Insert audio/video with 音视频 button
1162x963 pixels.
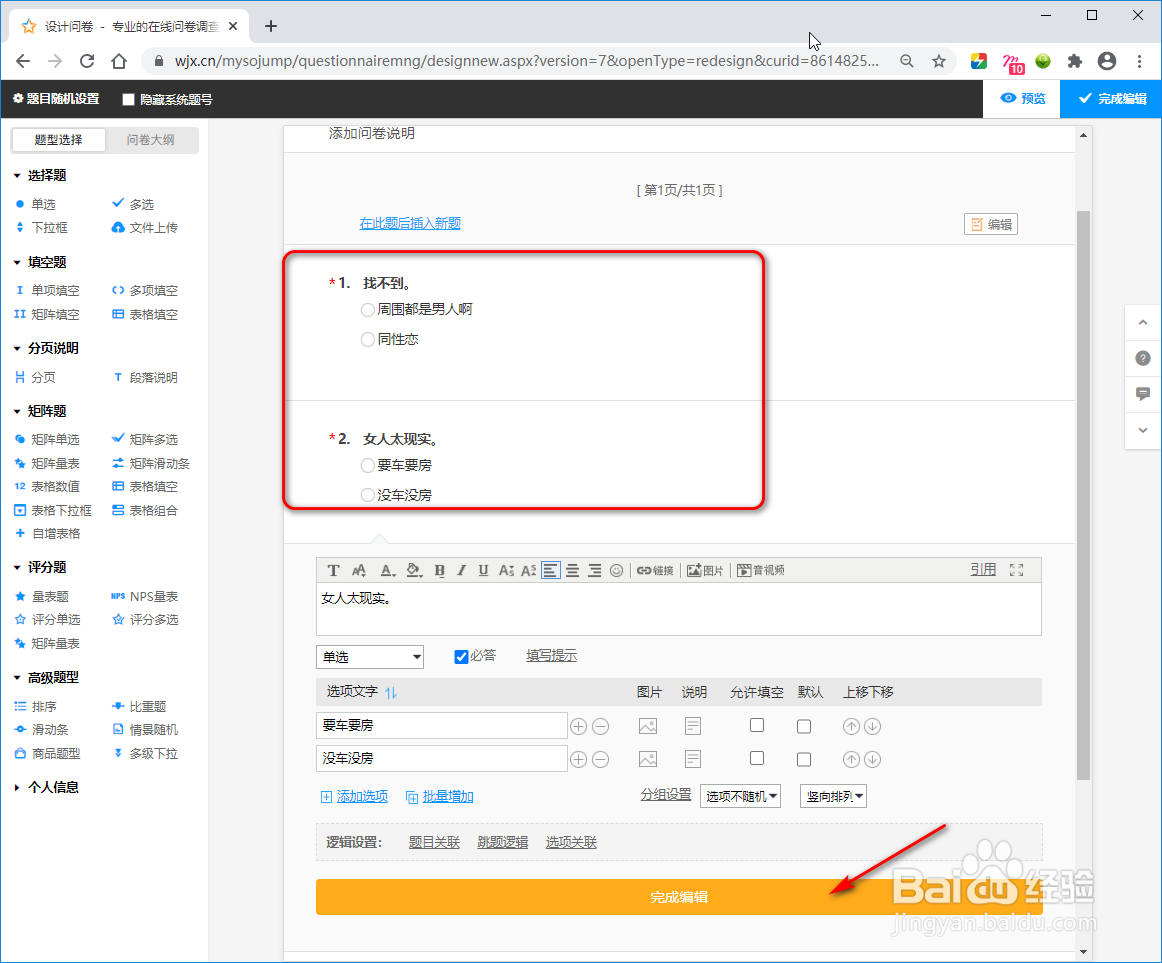(760, 570)
